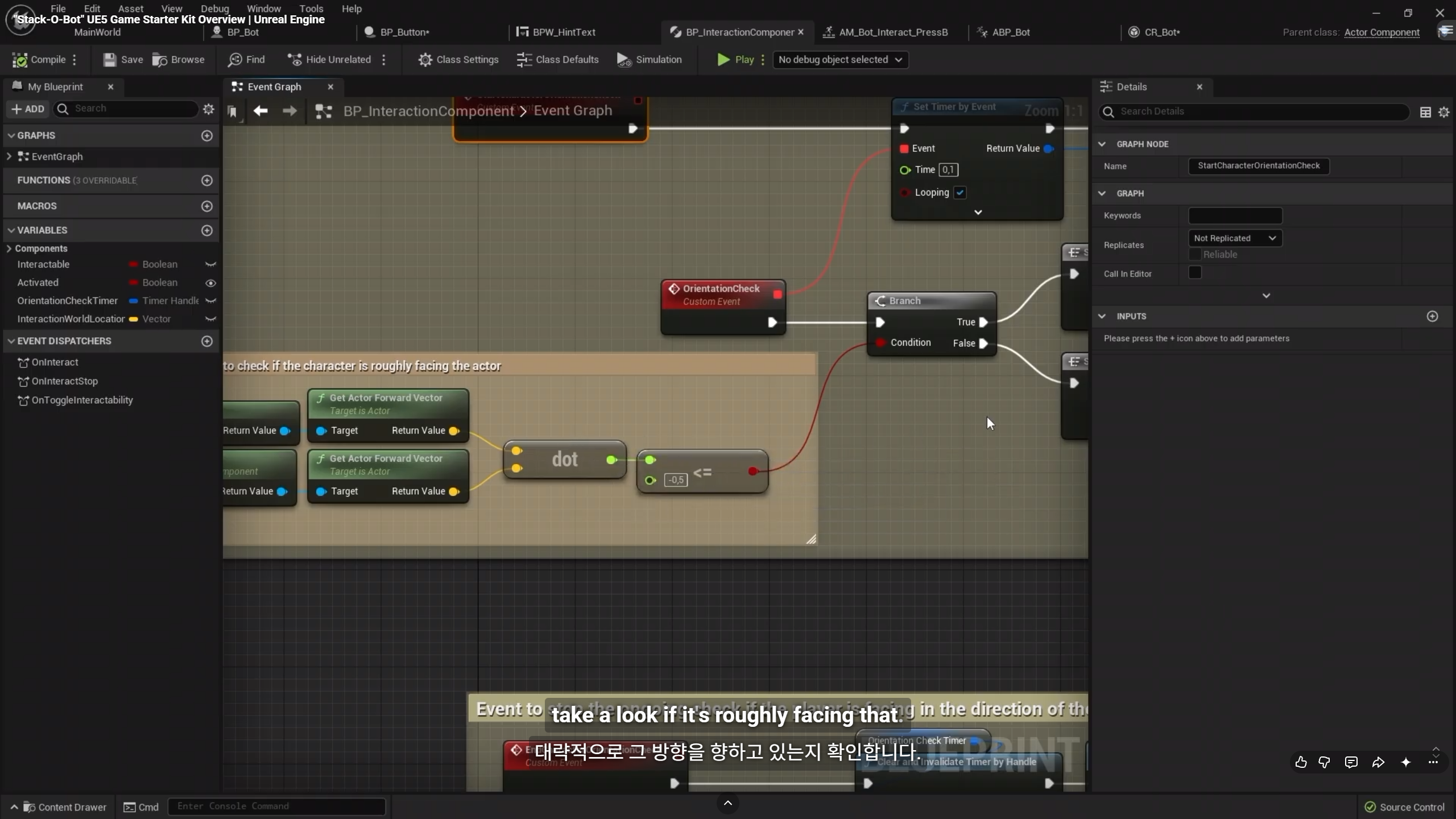
Task: Like the video with thumbs up
Action: (1301, 762)
